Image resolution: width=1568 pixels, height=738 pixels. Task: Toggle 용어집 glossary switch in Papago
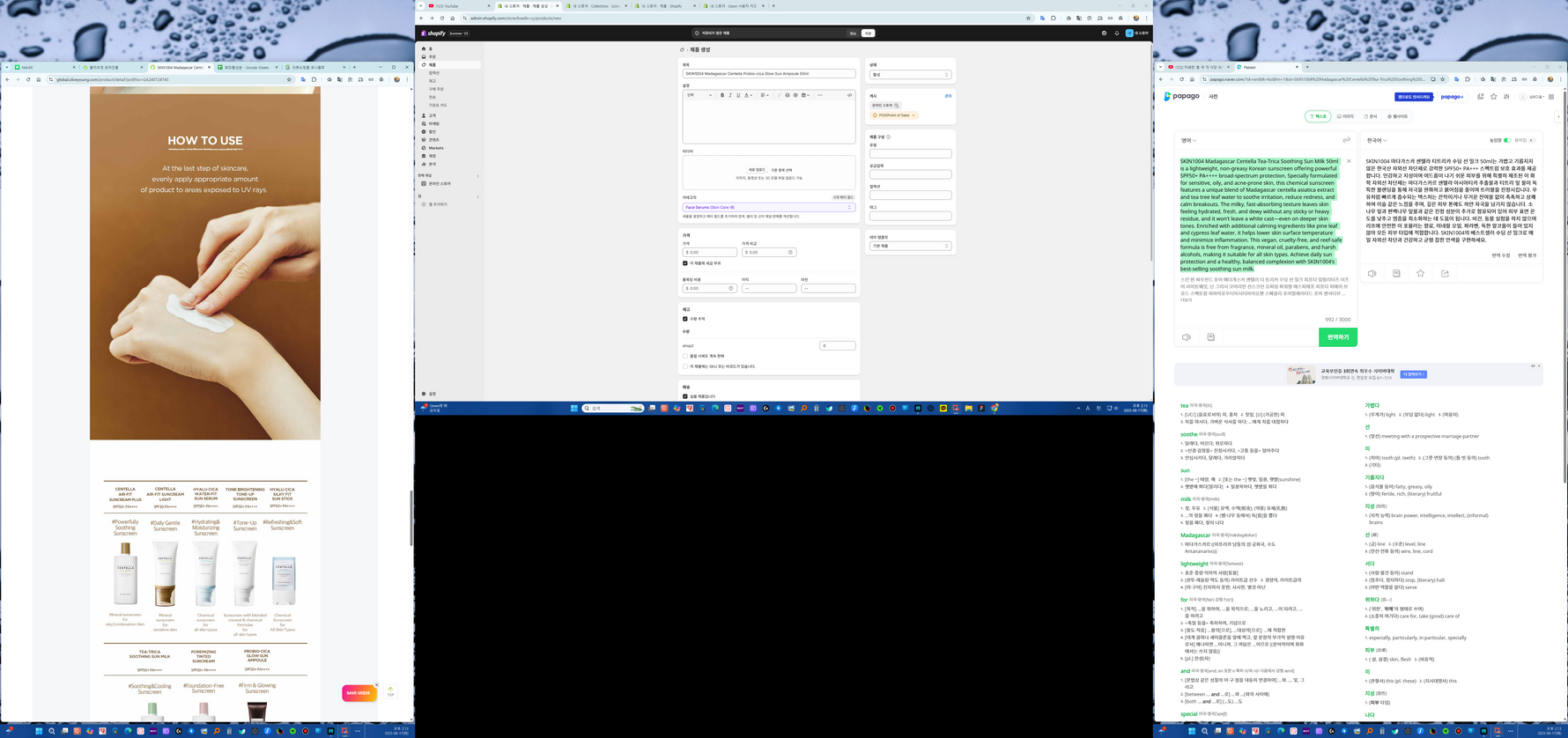1532,140
